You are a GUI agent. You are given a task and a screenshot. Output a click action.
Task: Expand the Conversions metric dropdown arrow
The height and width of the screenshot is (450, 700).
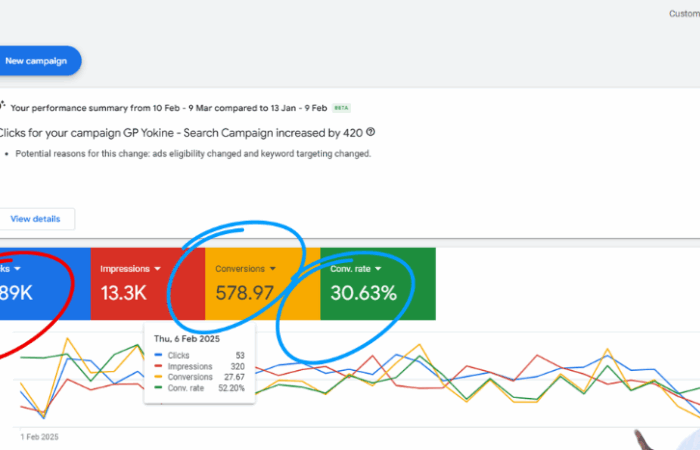[273, 269]
